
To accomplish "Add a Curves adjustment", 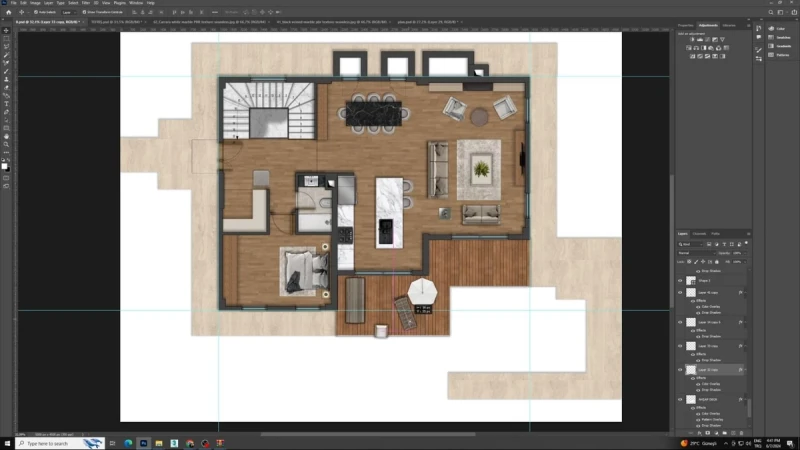I will tap(707, 39).
